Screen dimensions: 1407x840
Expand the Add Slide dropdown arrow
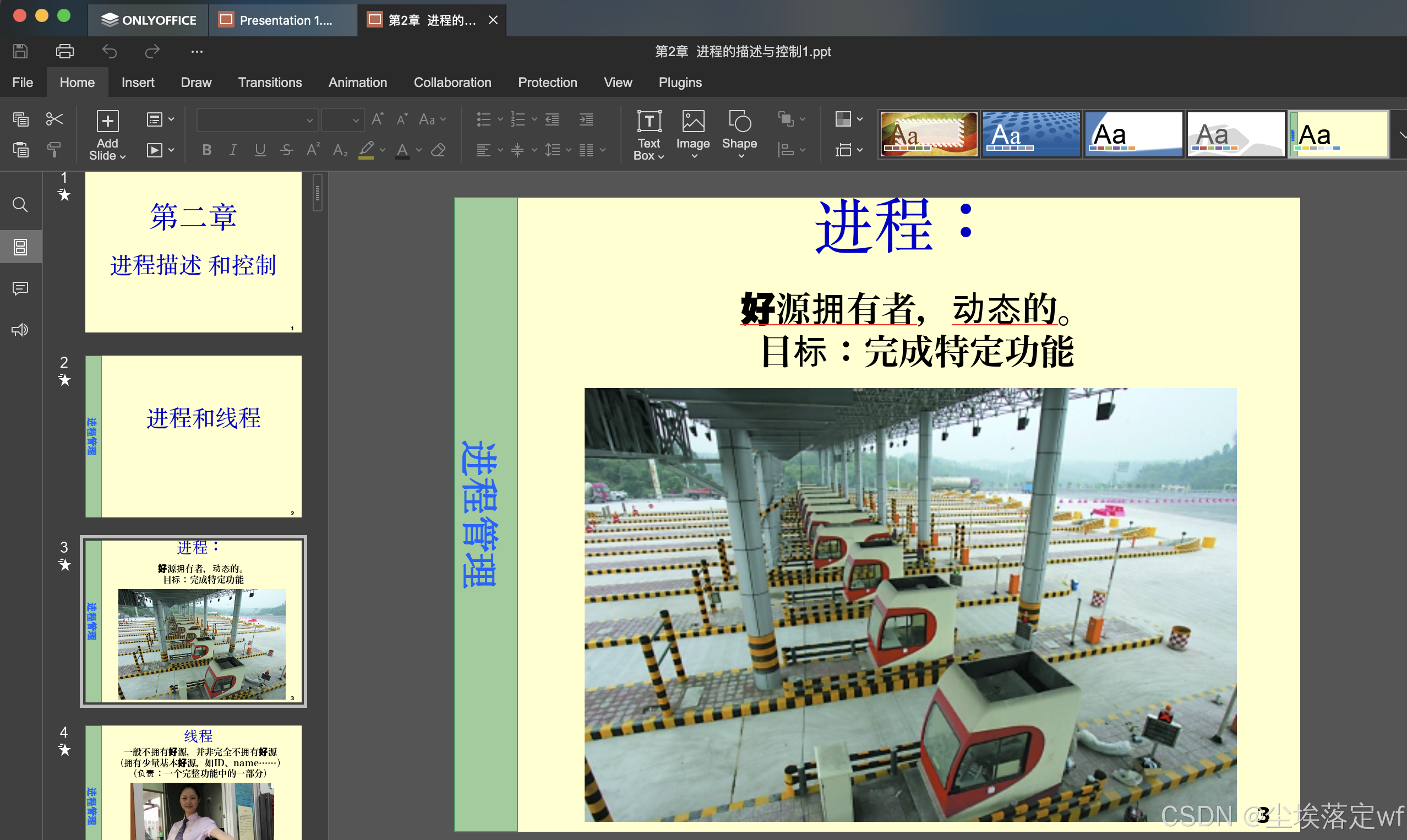coord(122,156)
